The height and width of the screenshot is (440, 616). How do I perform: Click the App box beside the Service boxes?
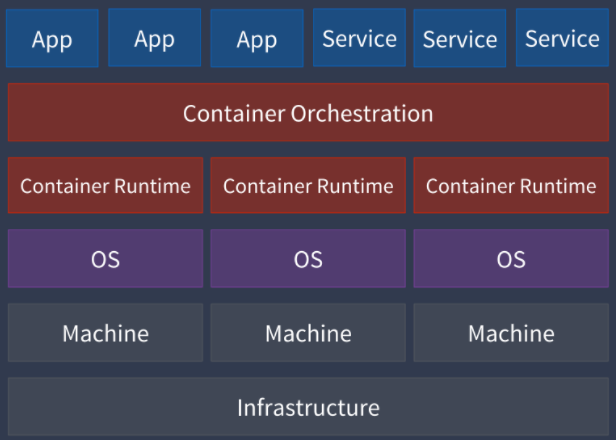[257, 39]
